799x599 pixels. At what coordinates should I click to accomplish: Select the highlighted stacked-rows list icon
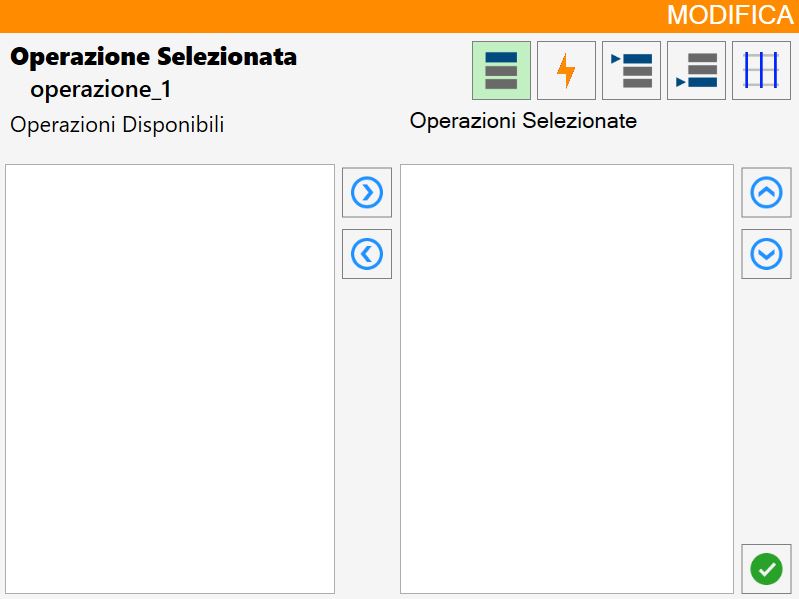point(501,70)
